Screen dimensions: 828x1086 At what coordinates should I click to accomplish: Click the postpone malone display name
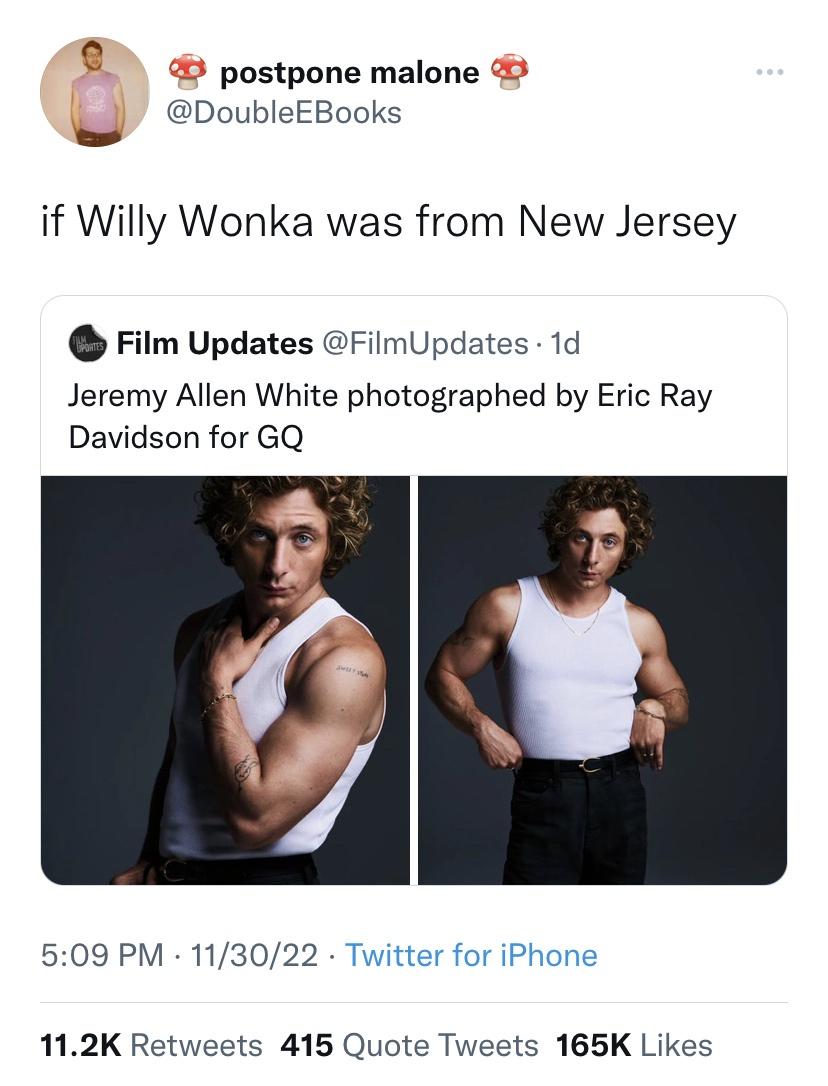tap(348, 72)
